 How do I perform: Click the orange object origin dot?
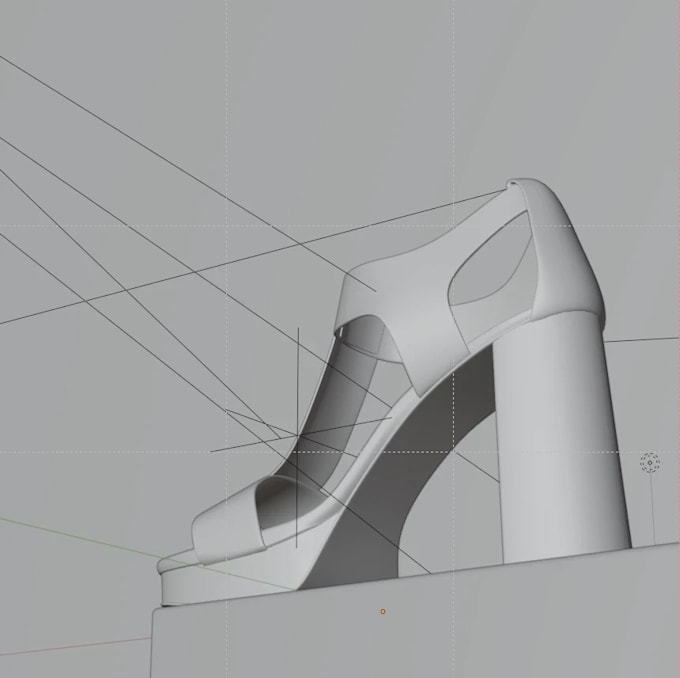(382, 611)
